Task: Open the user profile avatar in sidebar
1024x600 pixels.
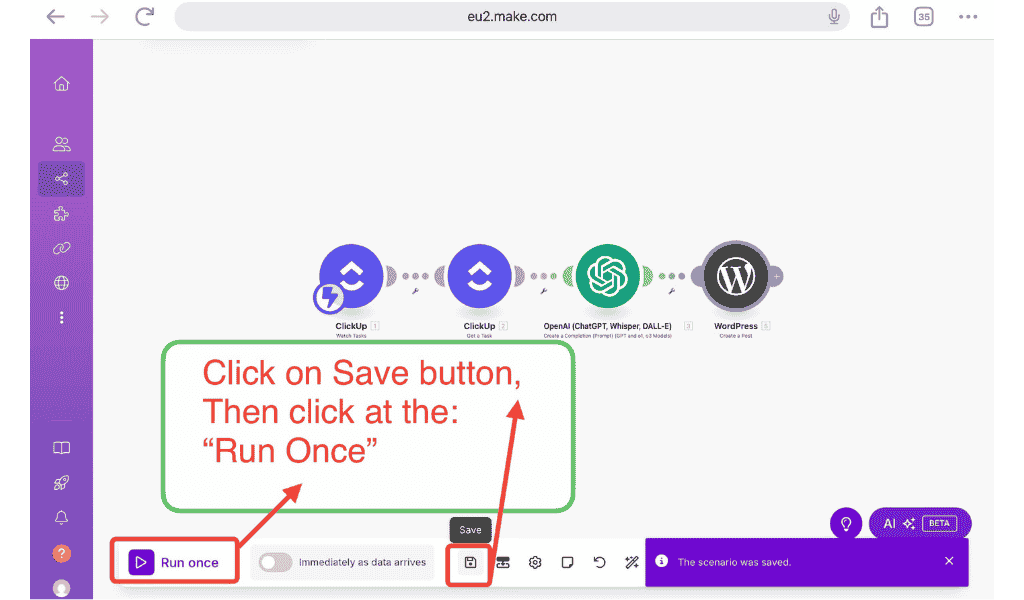Action: (x=61, y=588)
